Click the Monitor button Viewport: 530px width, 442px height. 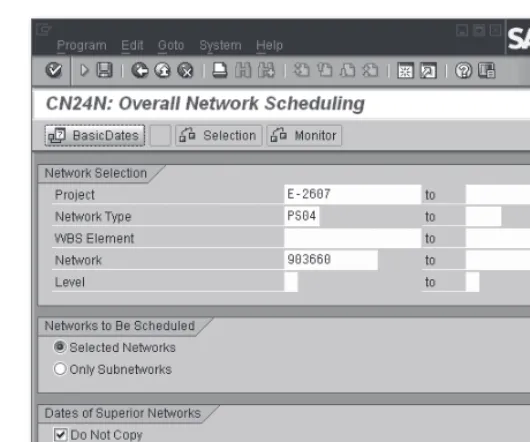(x=304, y=136)
